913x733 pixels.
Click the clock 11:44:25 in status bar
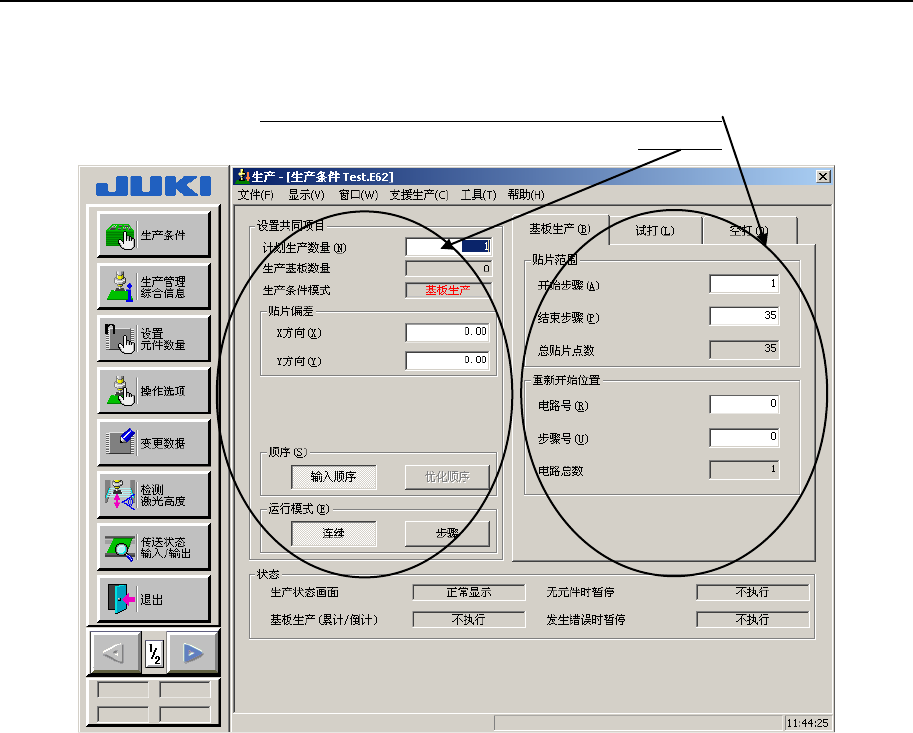[x=807, y=723]
